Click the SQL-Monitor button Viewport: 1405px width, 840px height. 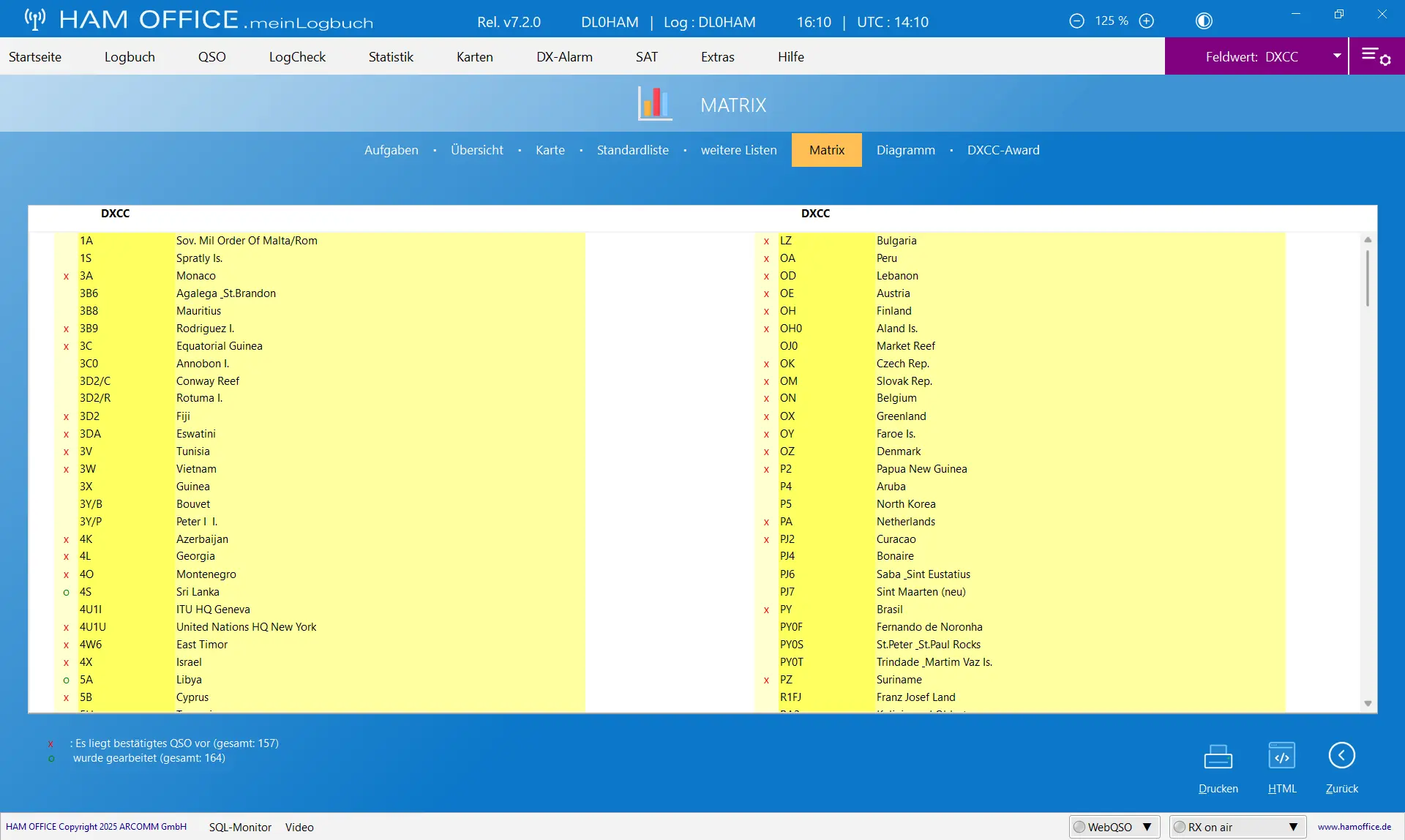[240, 827]
